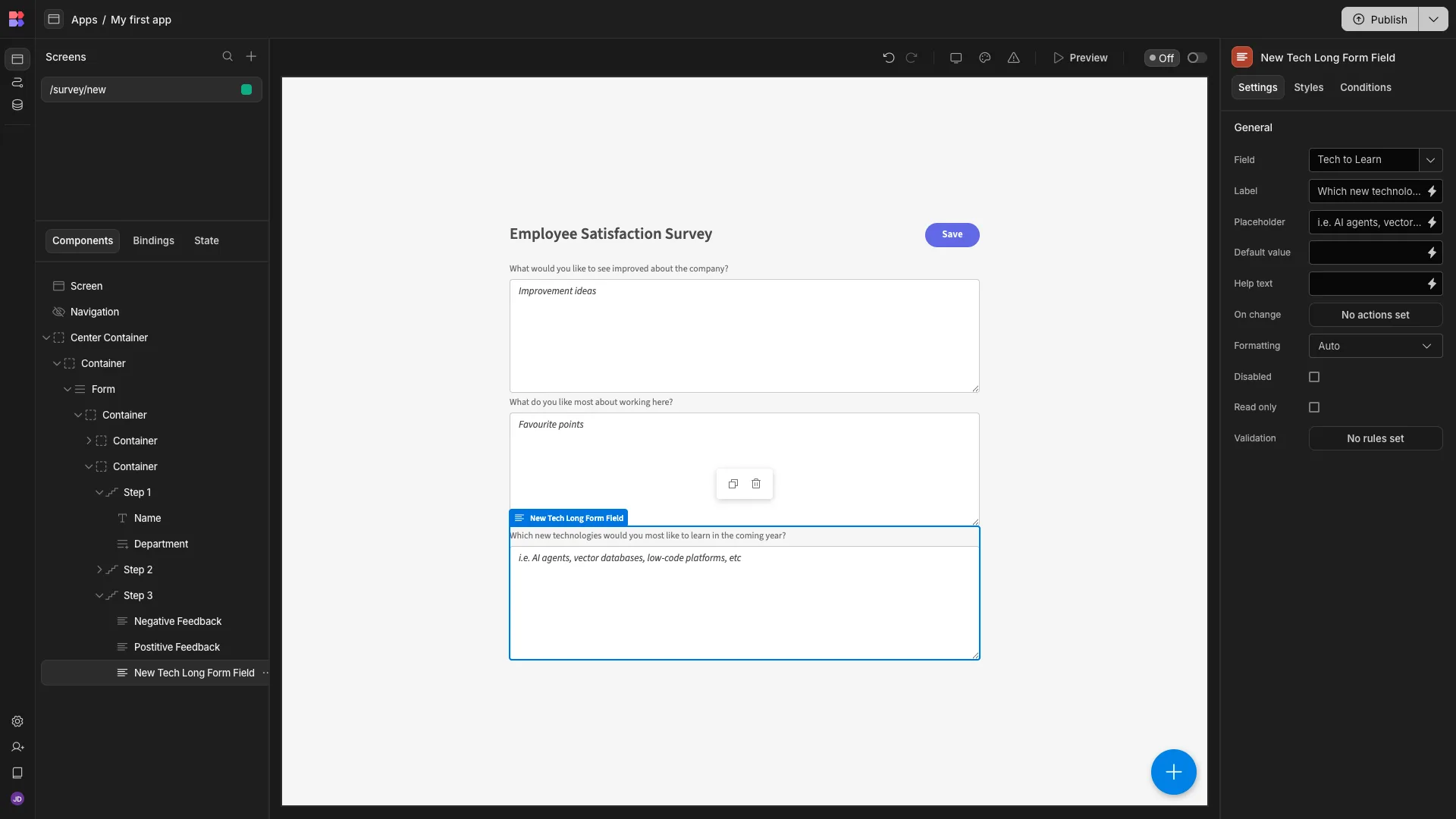This screenshot has width=1456, height=819.
Task: Open the device preview screen icon
Action: [x=956, y=58]
